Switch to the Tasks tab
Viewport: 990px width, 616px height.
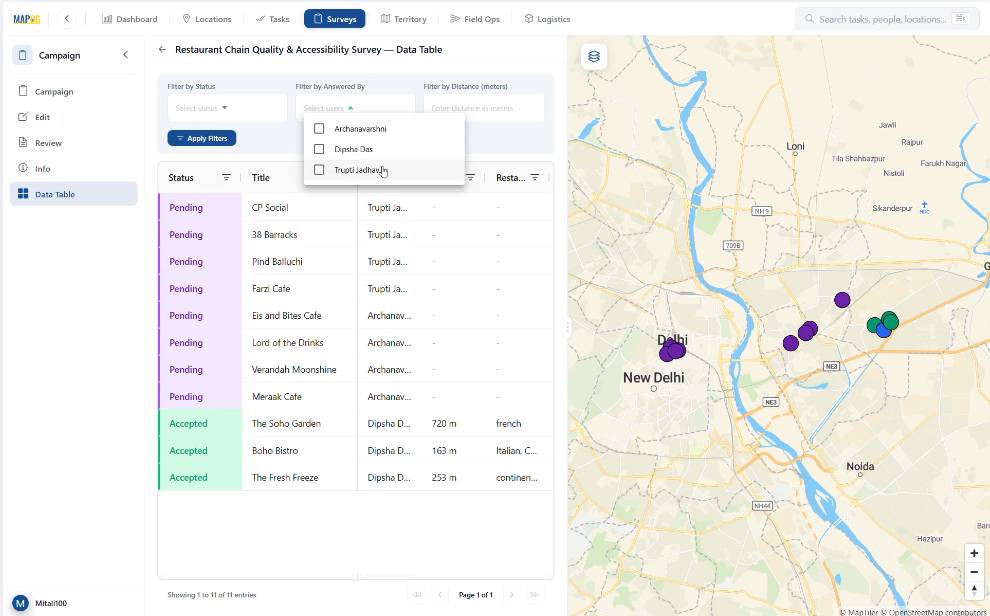[x=273, y=19]
